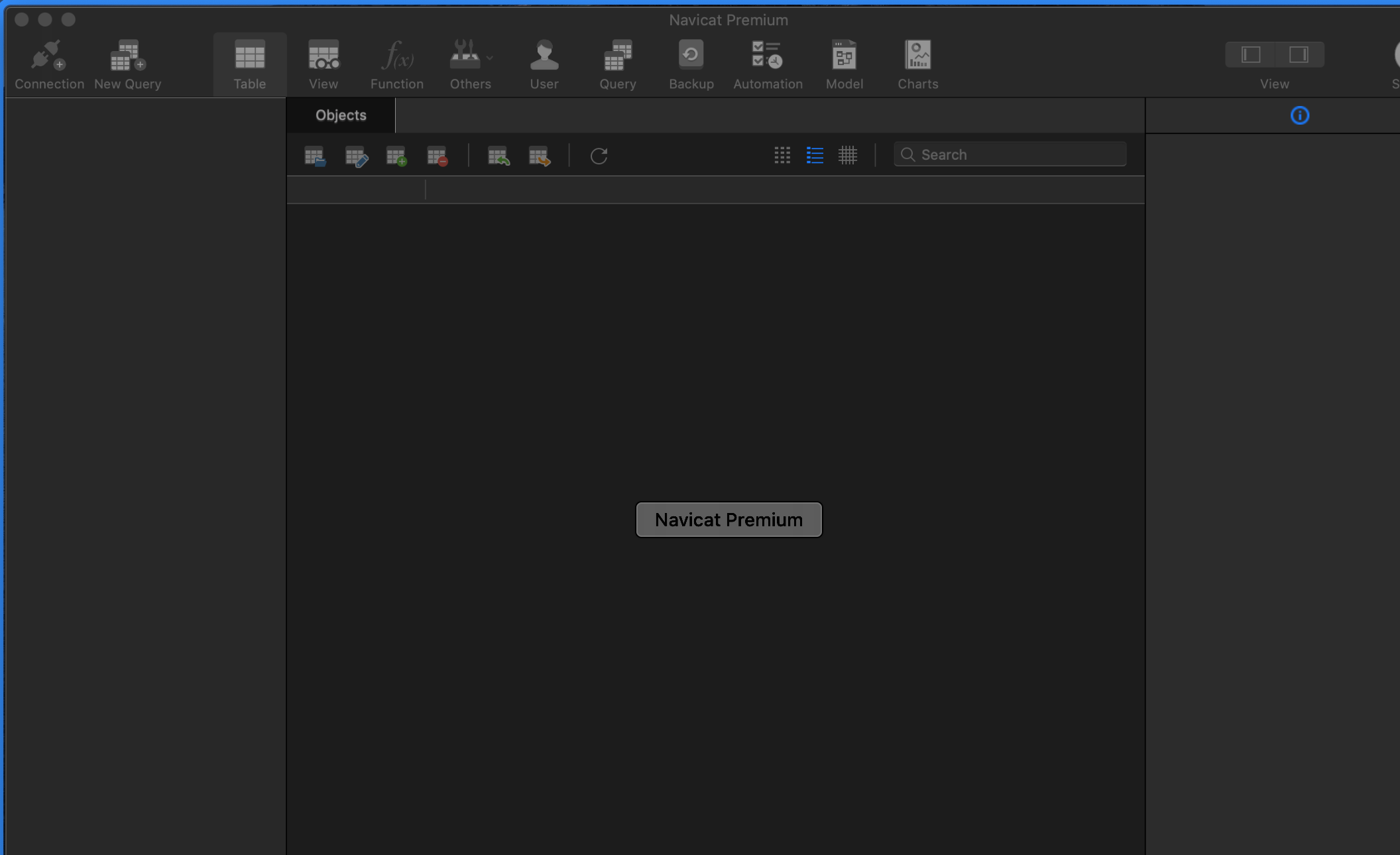Click the Navicat Premium center button
The height and width of the screenshot is (855, 1400).
pos(729,520)
